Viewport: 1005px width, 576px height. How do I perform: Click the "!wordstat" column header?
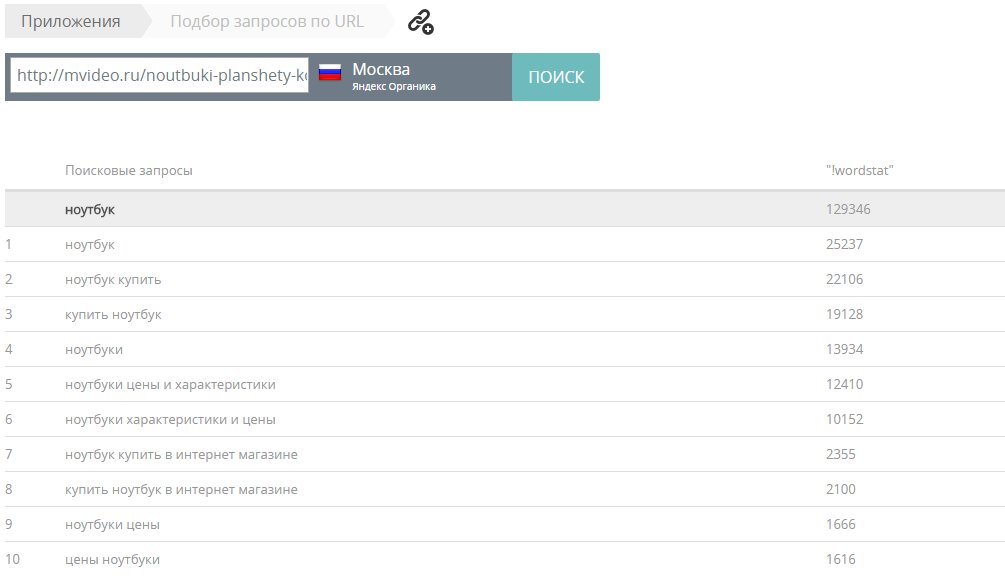pos(860,170)
